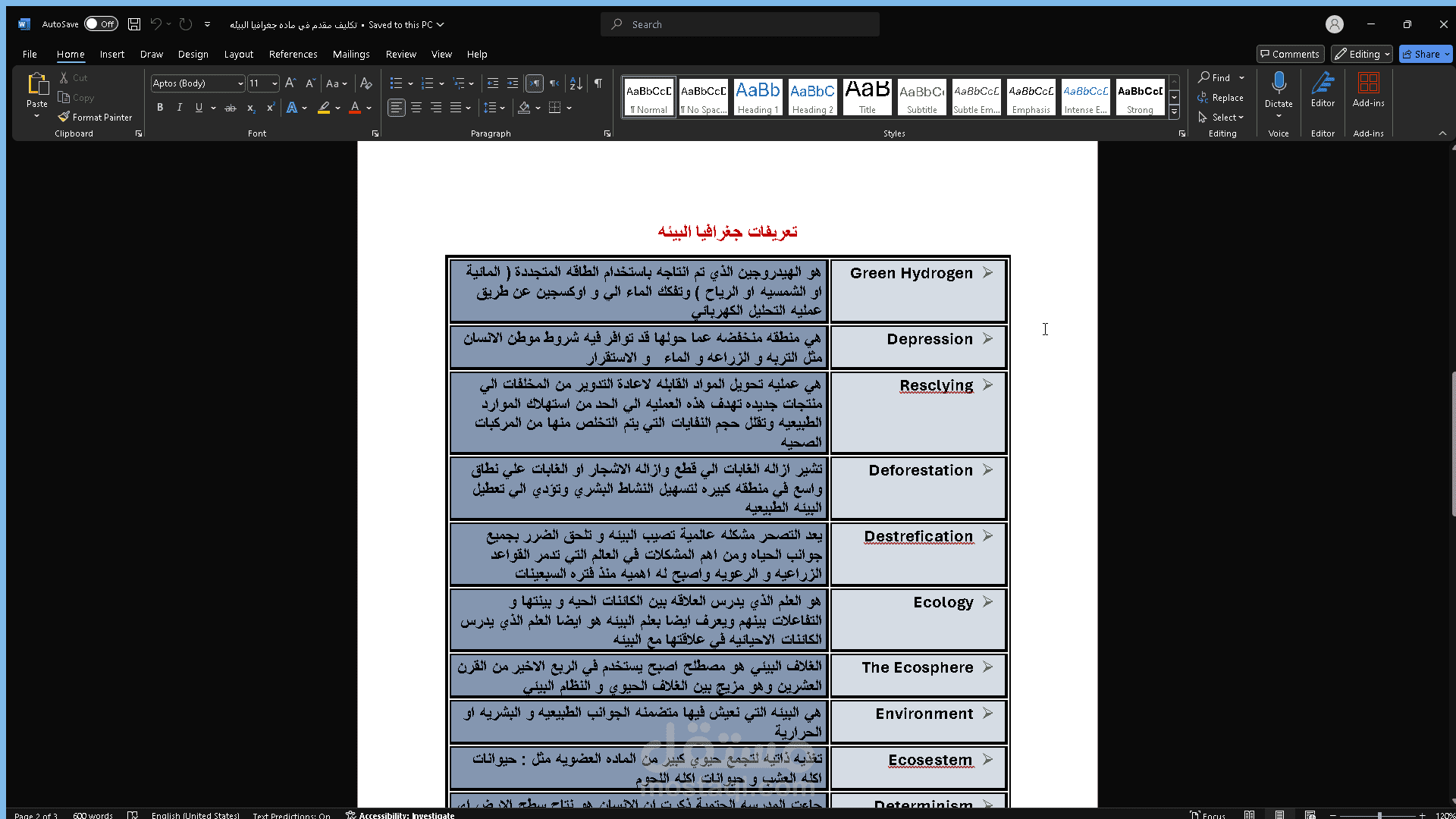Viewport: 1456px width, 819px height.
Task: Open the File menu
Action: point(30,54)
